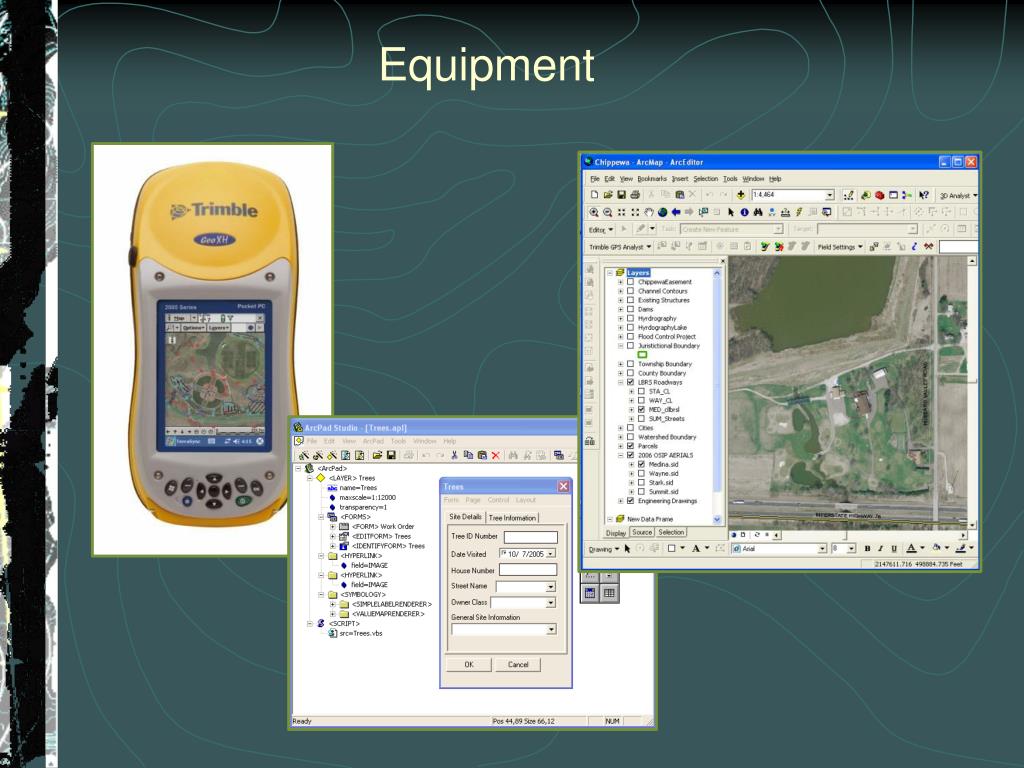Click the Full Extent globe icon

pyautogui.click(x=662, y=212)
